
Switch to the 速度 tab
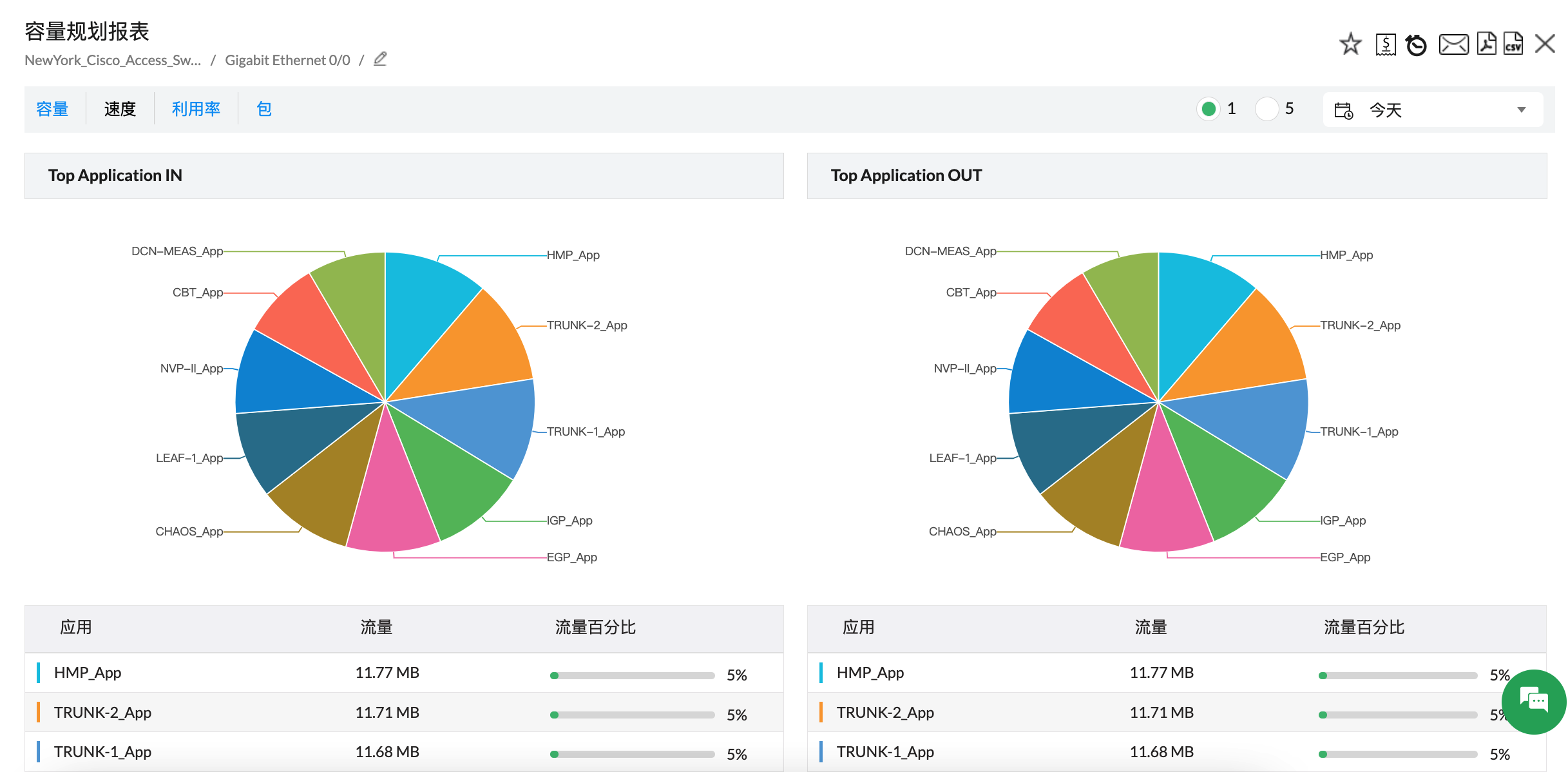119,108
